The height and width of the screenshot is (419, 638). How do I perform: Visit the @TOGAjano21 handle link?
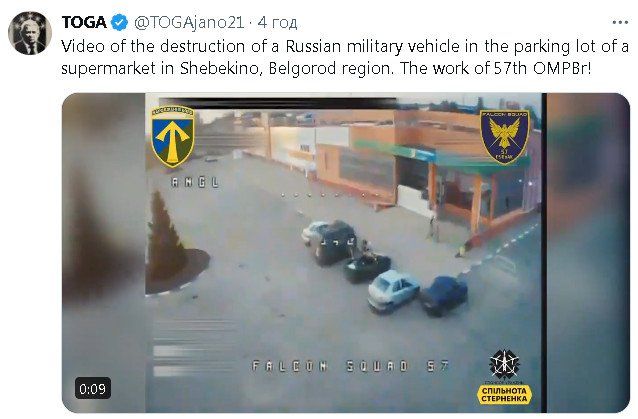[189, 22]
